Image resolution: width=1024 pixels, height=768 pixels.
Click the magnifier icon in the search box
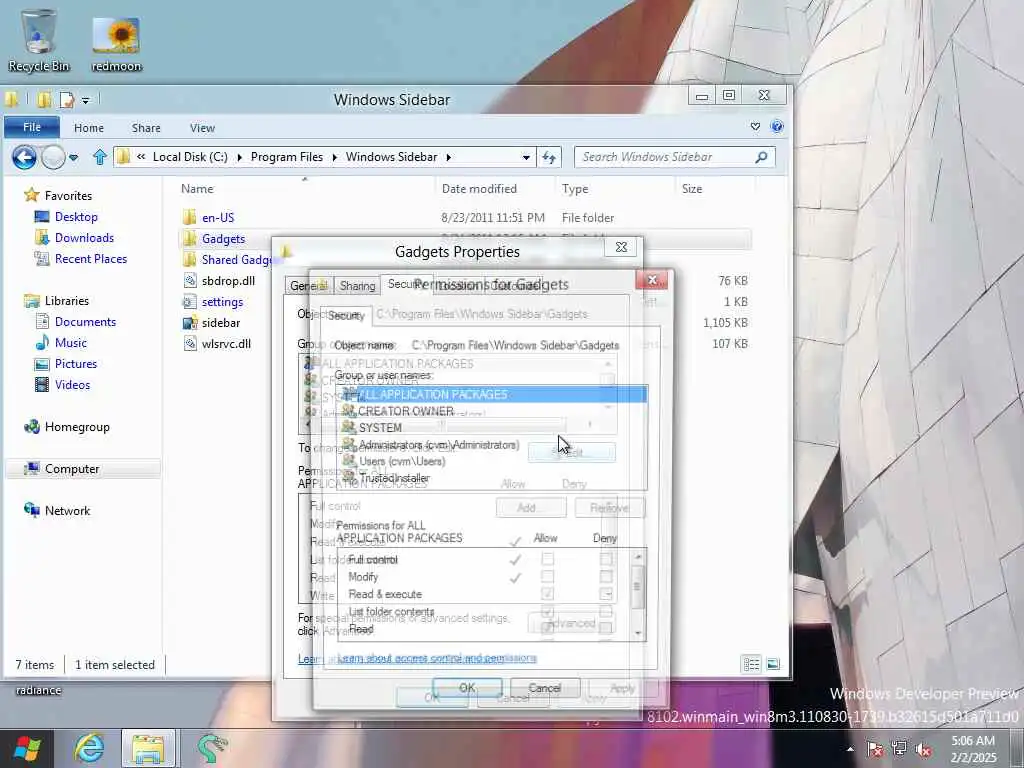761,157
